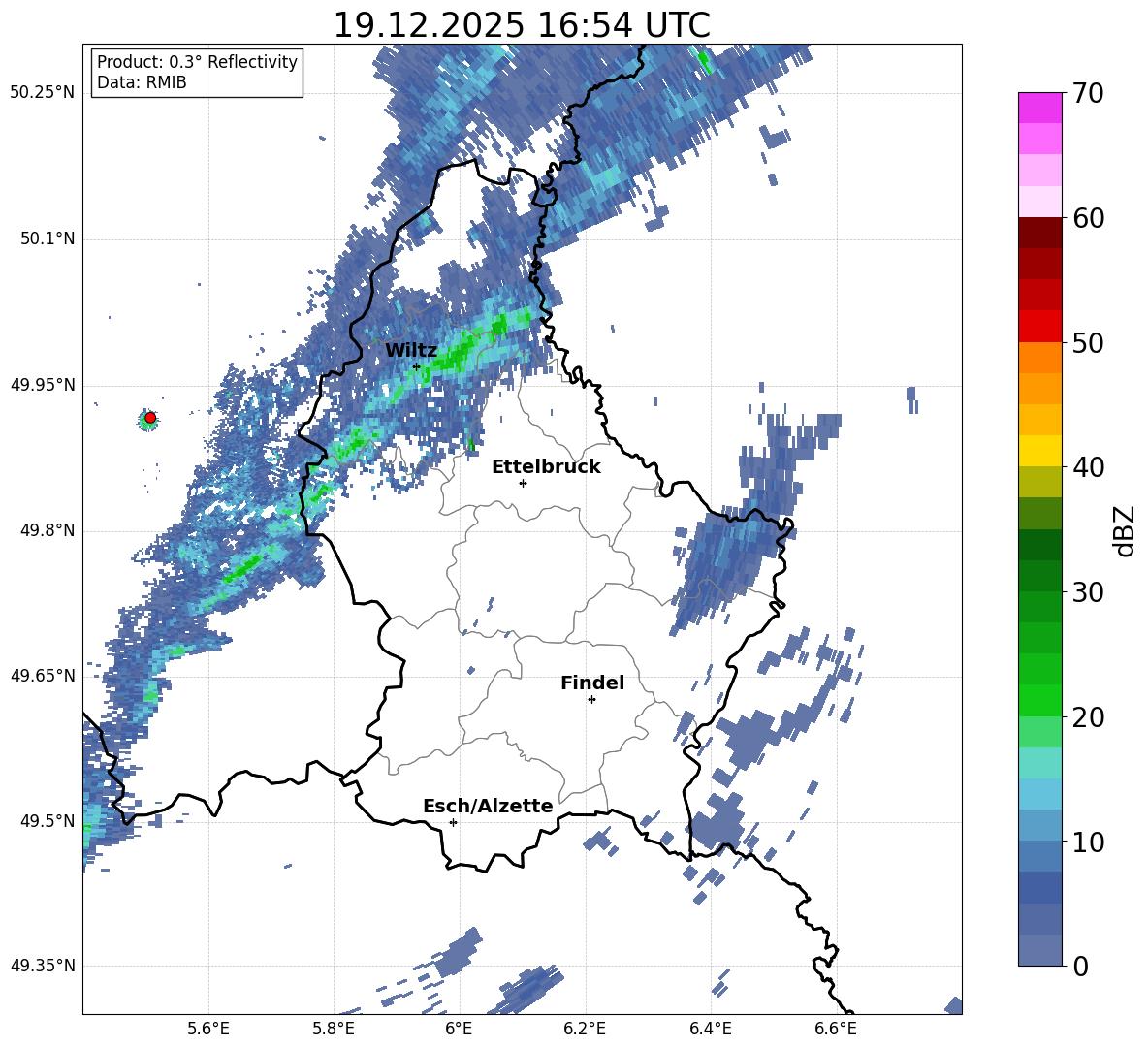Image resolution: width=1148 pixels, height=1048 pixels.
Task: Click the 50.25°N latitude label
Action: click(x=43, y=92)
